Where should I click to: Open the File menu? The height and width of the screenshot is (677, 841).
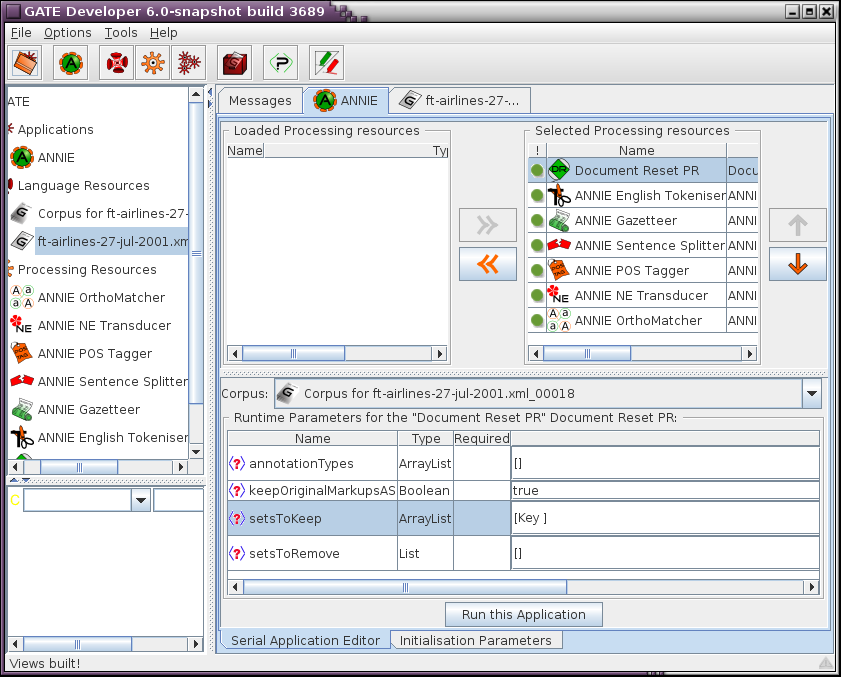tap(21, 33)
